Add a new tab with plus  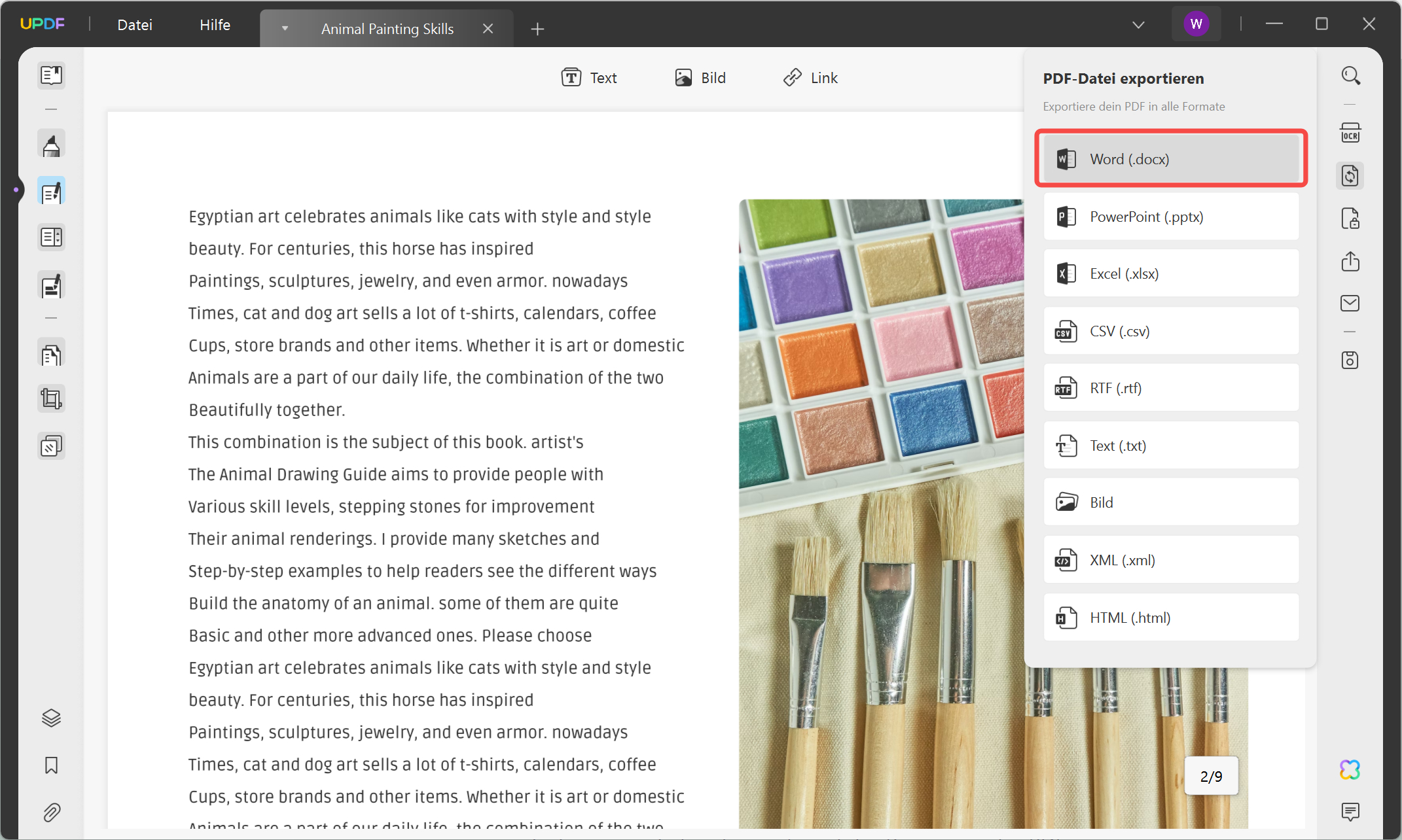537,29
